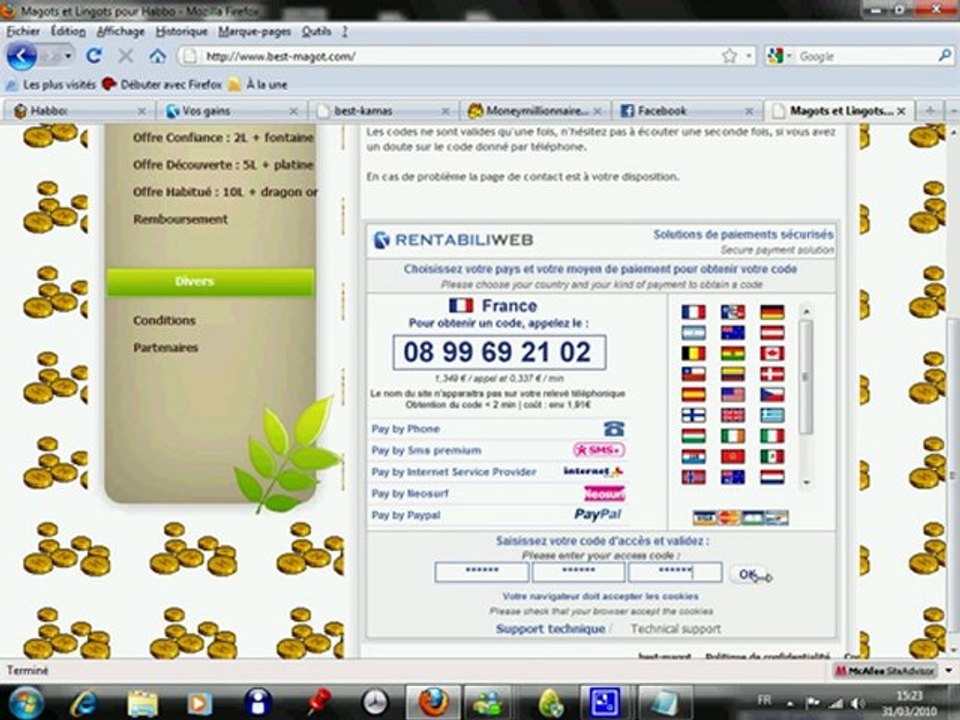Choose the Canada flag

tap(772, 354)
